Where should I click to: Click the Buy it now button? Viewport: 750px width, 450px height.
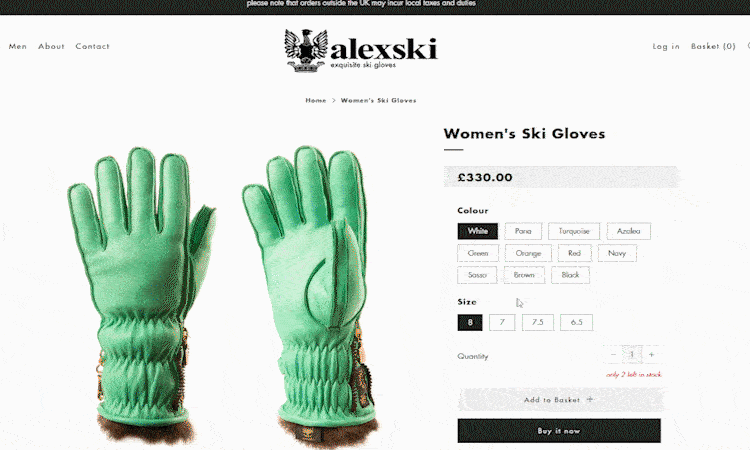pos(559,431)
